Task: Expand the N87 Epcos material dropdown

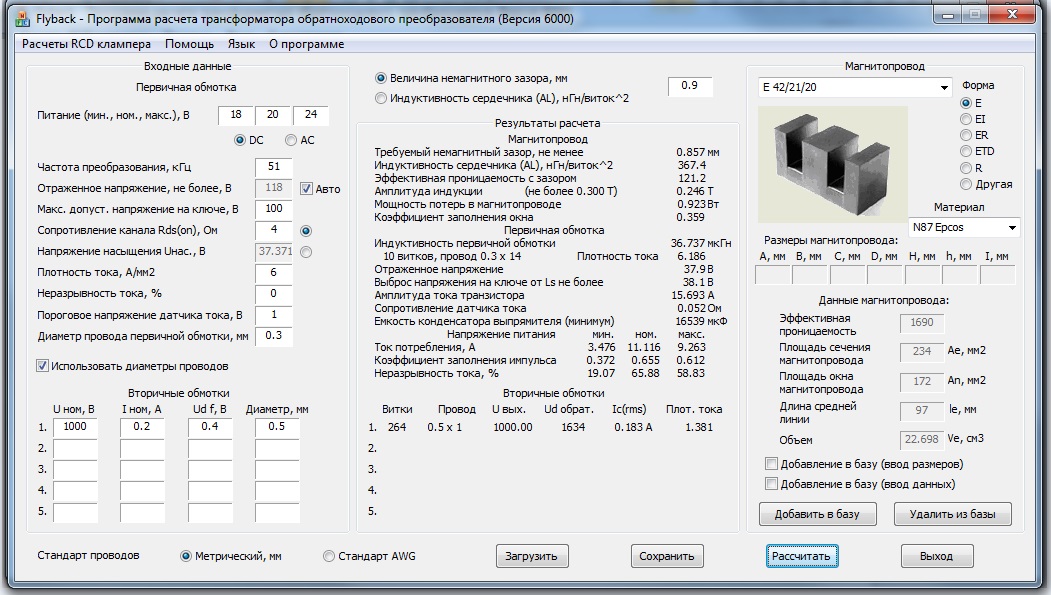Action: (x=1011, y=228)
